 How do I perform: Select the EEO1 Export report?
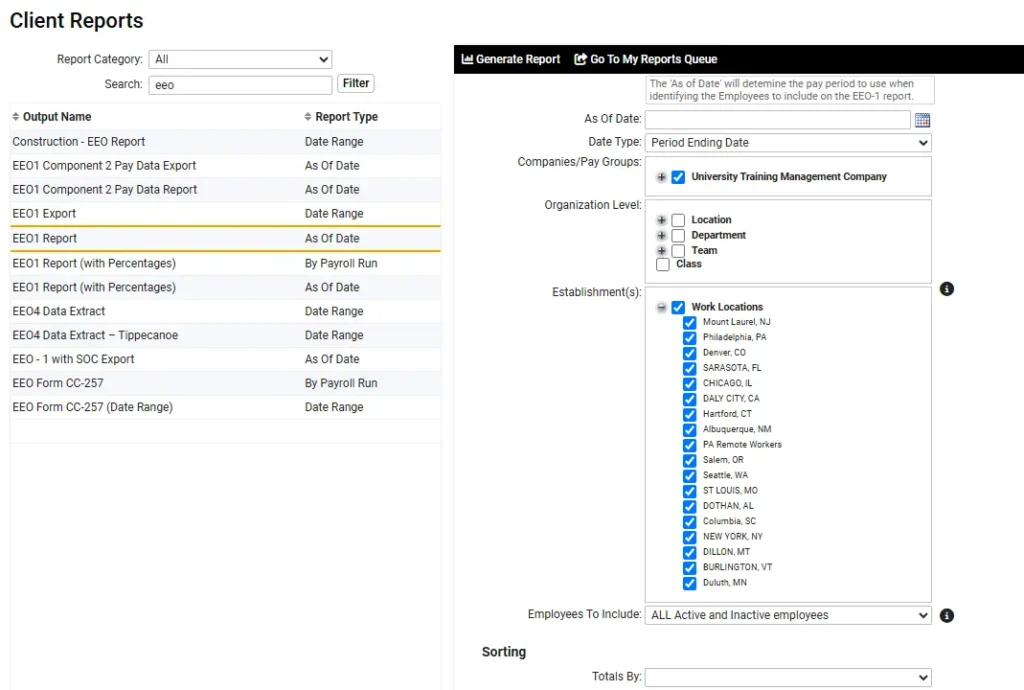(225, 214)
